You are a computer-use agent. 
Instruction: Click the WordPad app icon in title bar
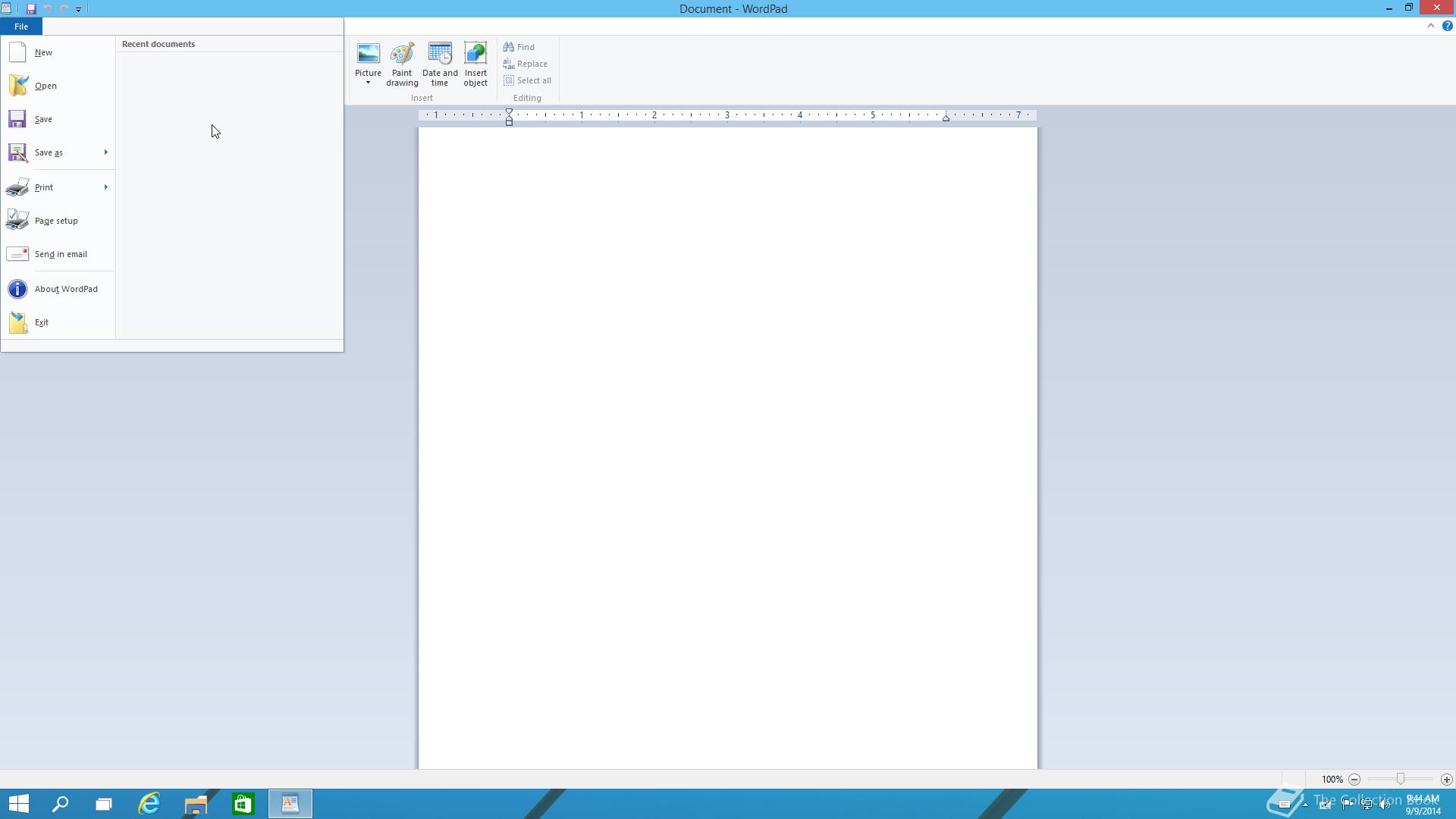click(x=6, y=9)
